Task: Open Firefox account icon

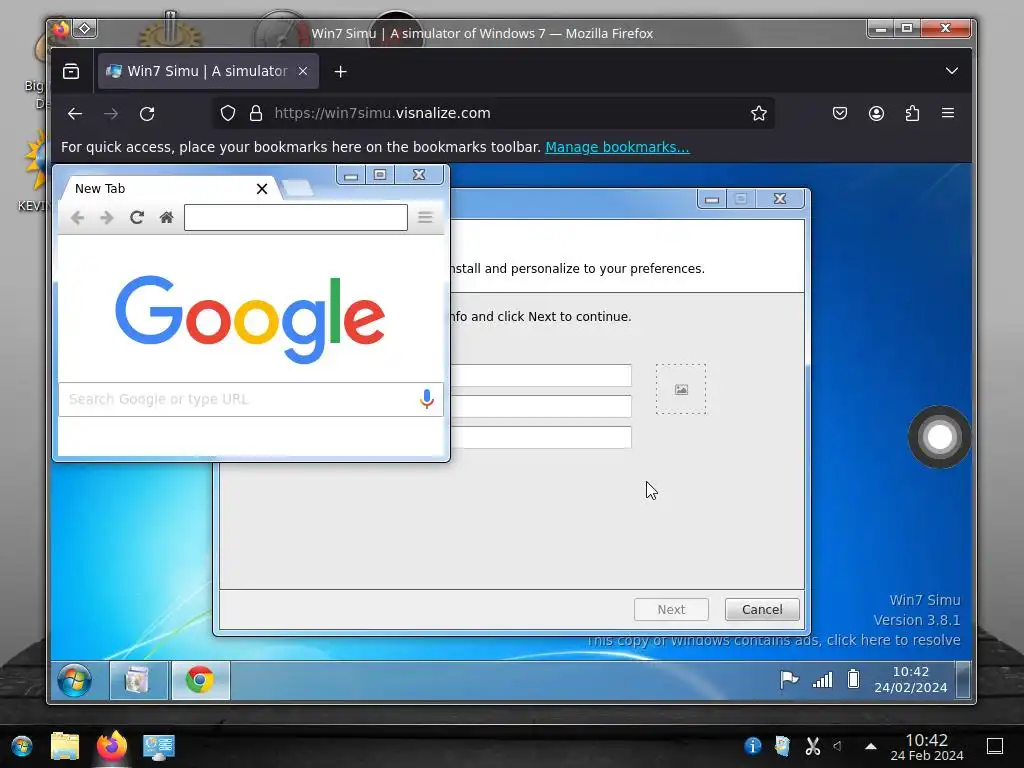Action: [x=876, y=114]
